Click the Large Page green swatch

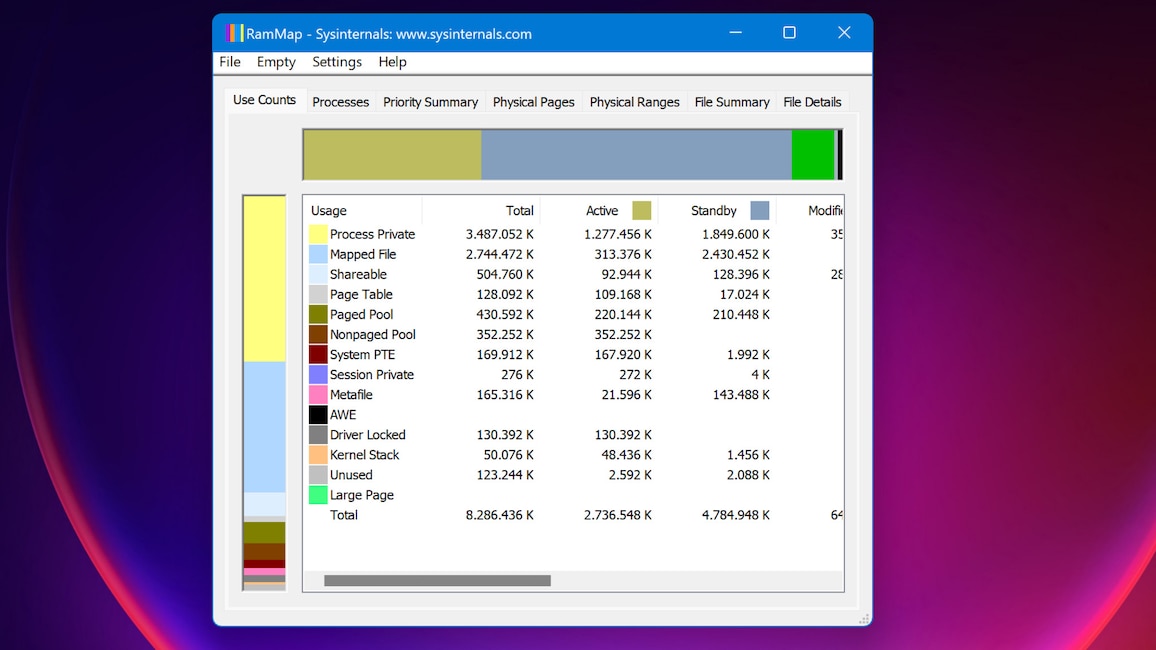click(x=318, y=495)
